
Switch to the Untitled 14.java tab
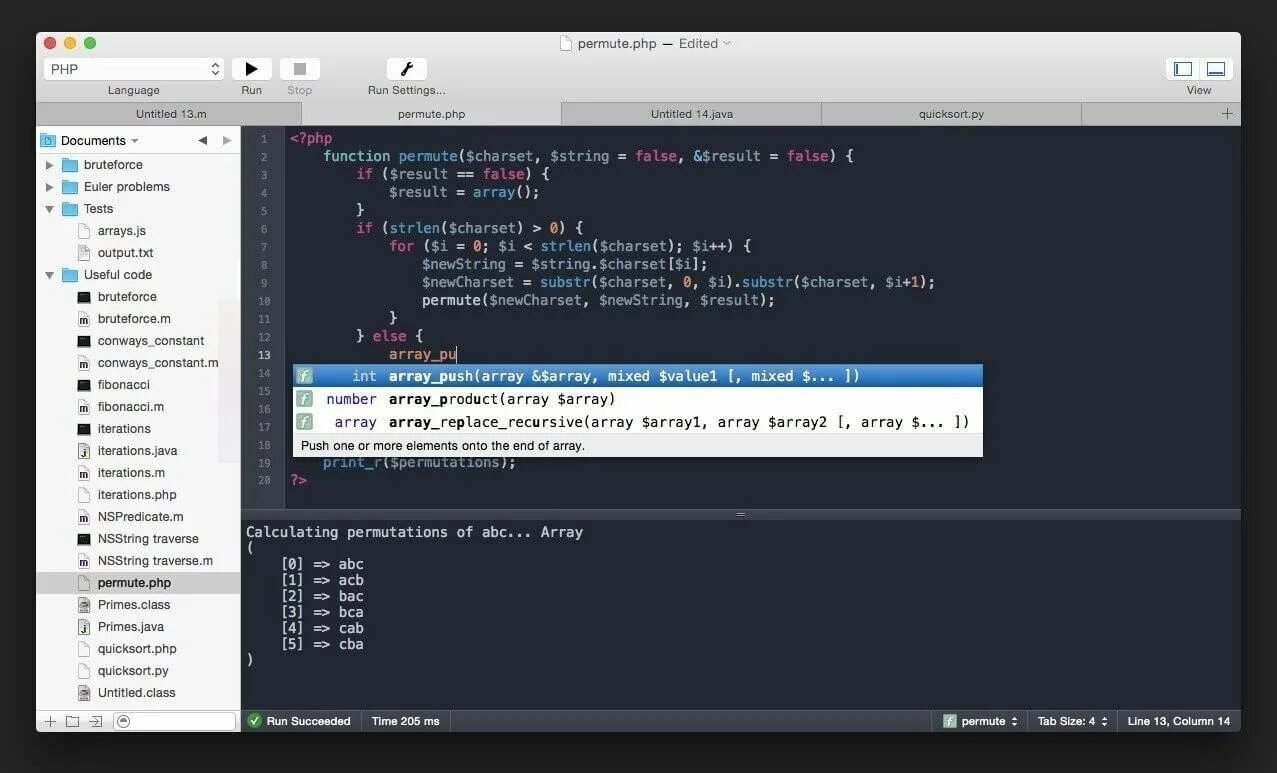(692, 114)
